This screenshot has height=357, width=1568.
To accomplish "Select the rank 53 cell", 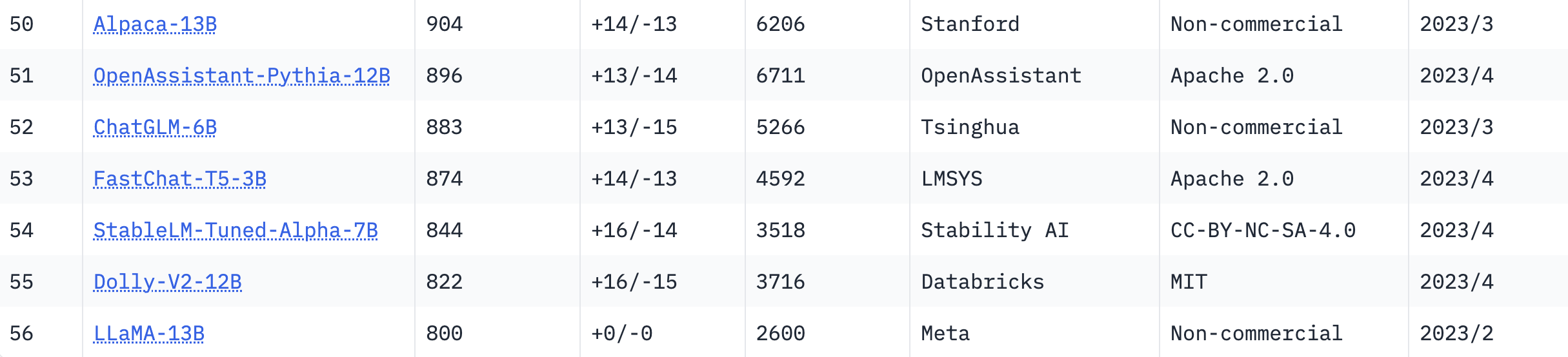I will pos(22,179).
